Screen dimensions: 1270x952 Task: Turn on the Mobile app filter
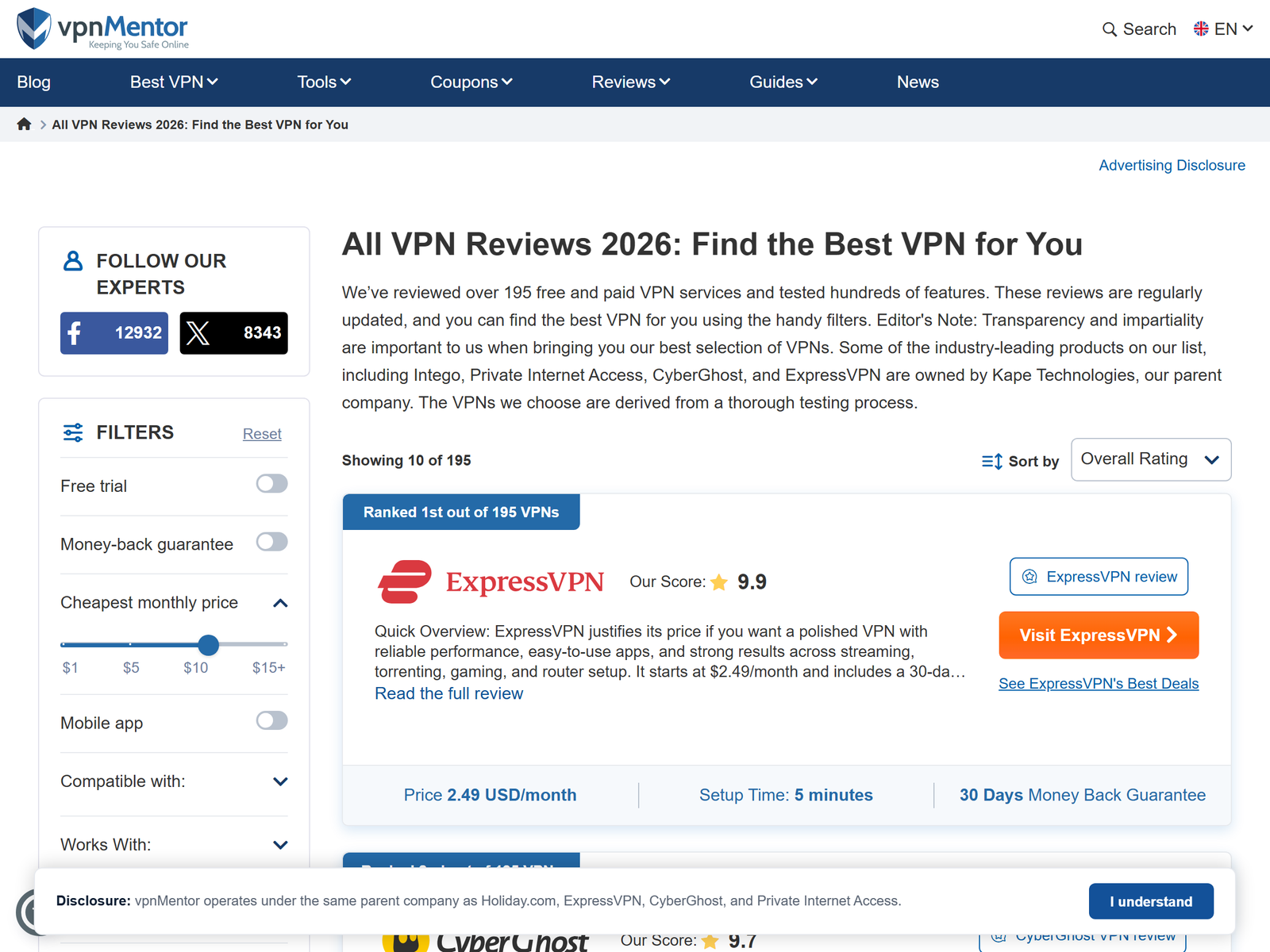pos(271,720)
